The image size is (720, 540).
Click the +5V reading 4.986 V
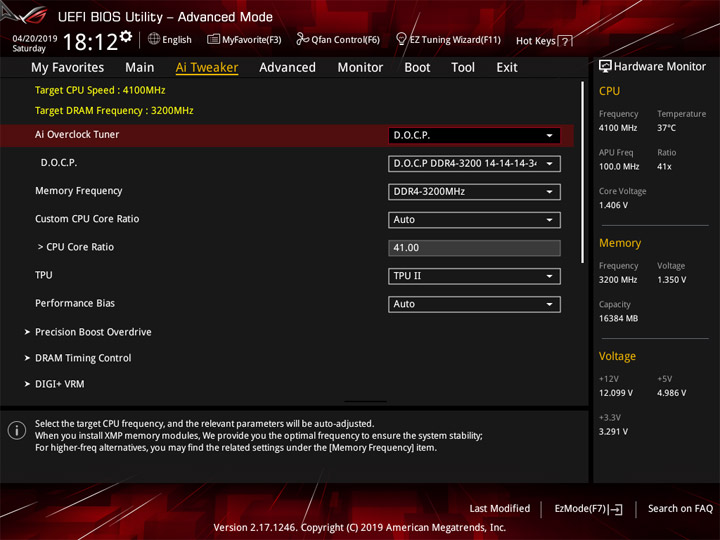(671, 393)
